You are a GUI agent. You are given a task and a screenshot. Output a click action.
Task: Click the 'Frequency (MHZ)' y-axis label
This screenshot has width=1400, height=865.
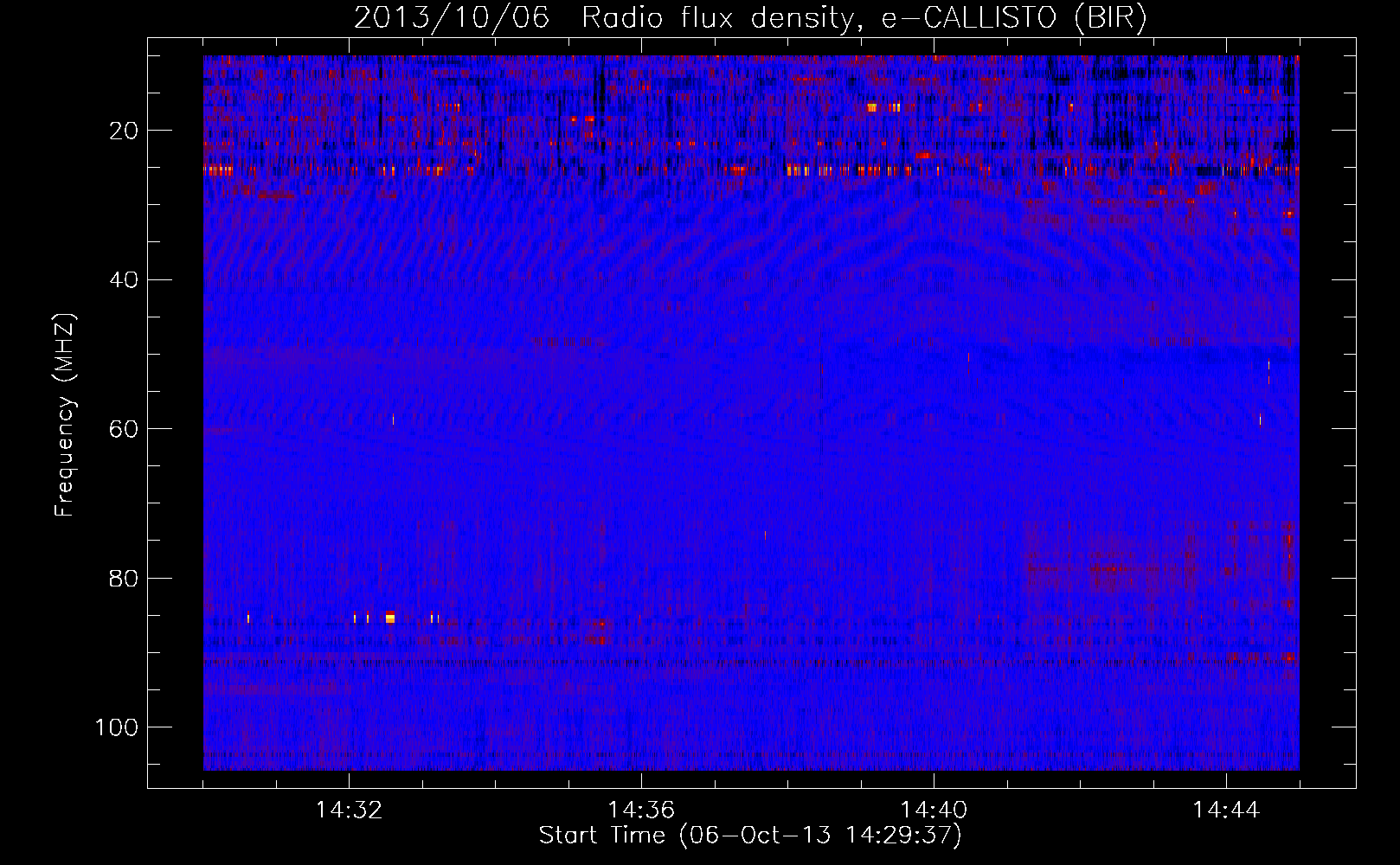(65, 415)
